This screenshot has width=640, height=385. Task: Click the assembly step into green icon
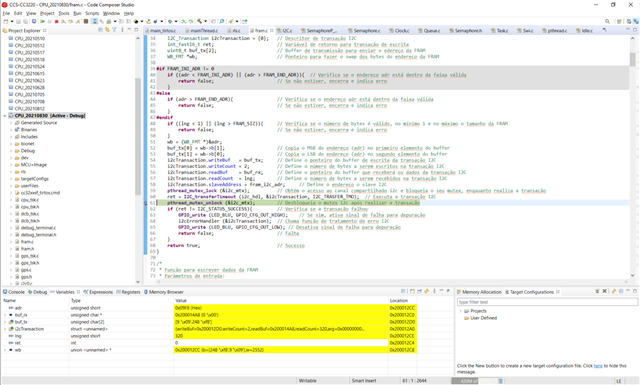(183, 21)
